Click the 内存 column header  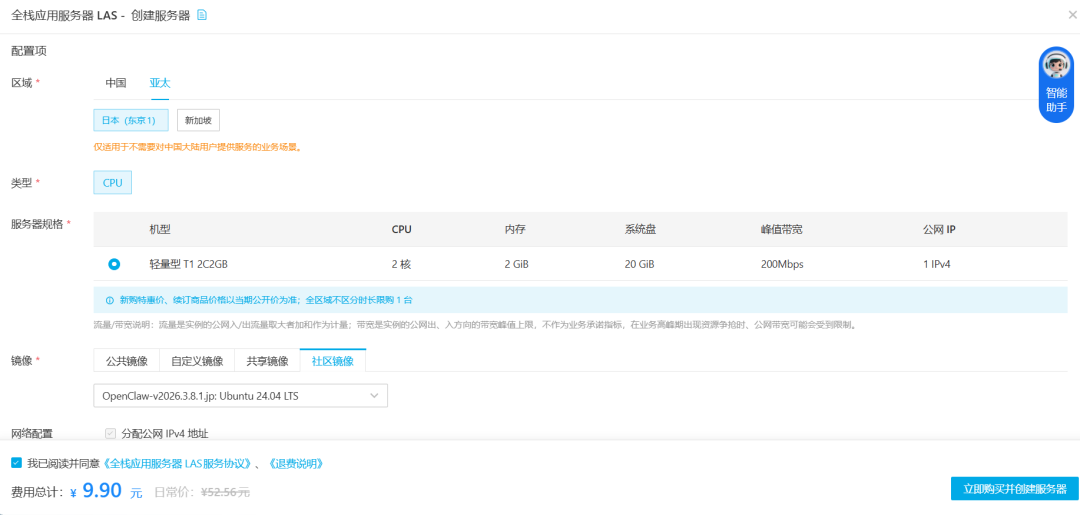point(515,229)
